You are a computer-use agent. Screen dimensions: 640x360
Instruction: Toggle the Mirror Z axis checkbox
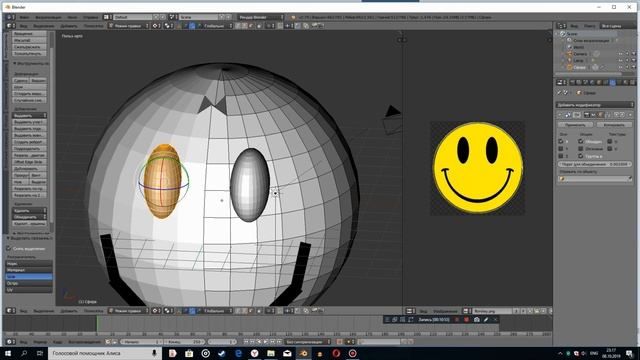[560, 156]
